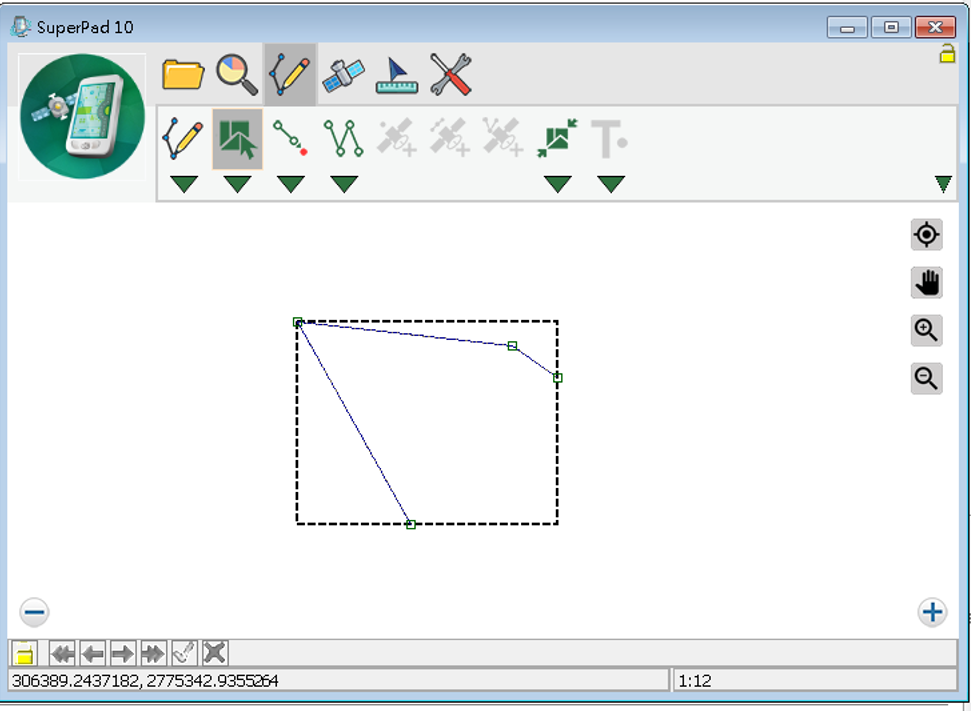
Task: Click the round plus zoom button
Action: (932, 613)
